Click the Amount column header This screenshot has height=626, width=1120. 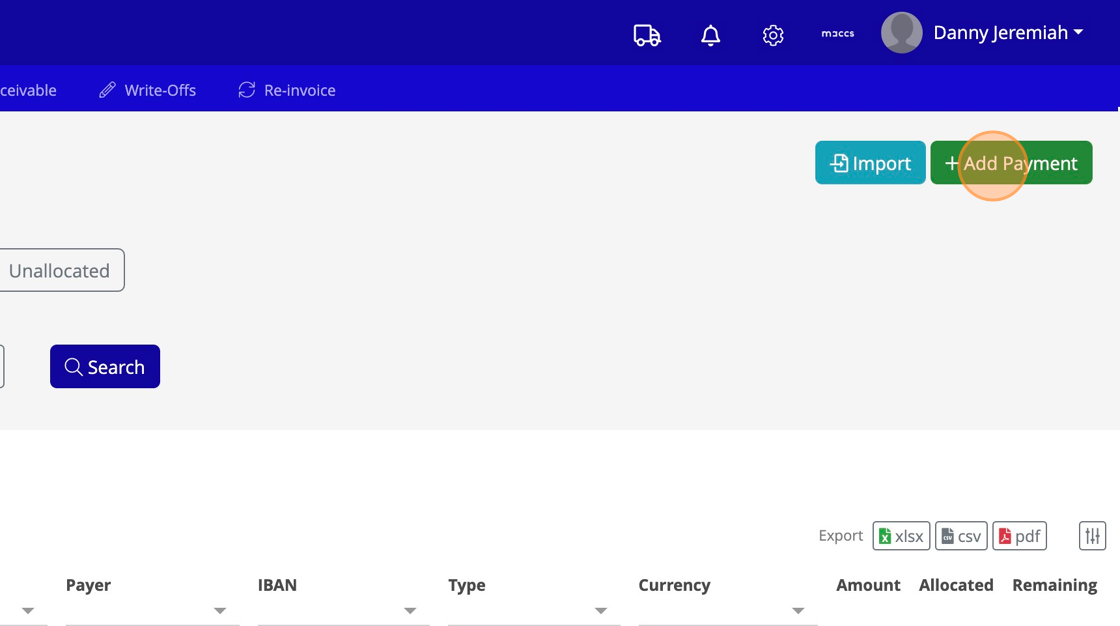(x=868, y=585)
